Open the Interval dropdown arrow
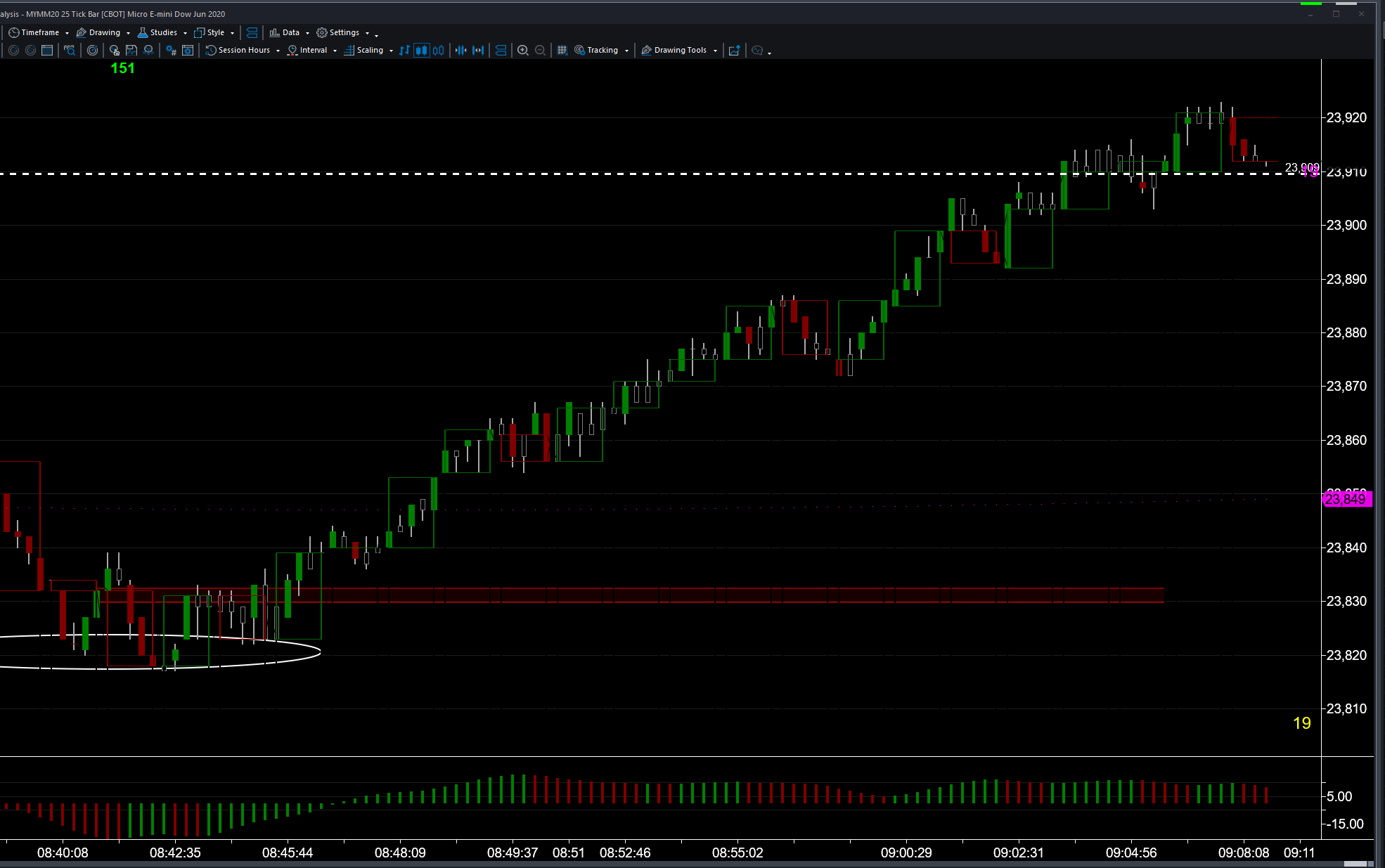 click(x=335, y=51)
